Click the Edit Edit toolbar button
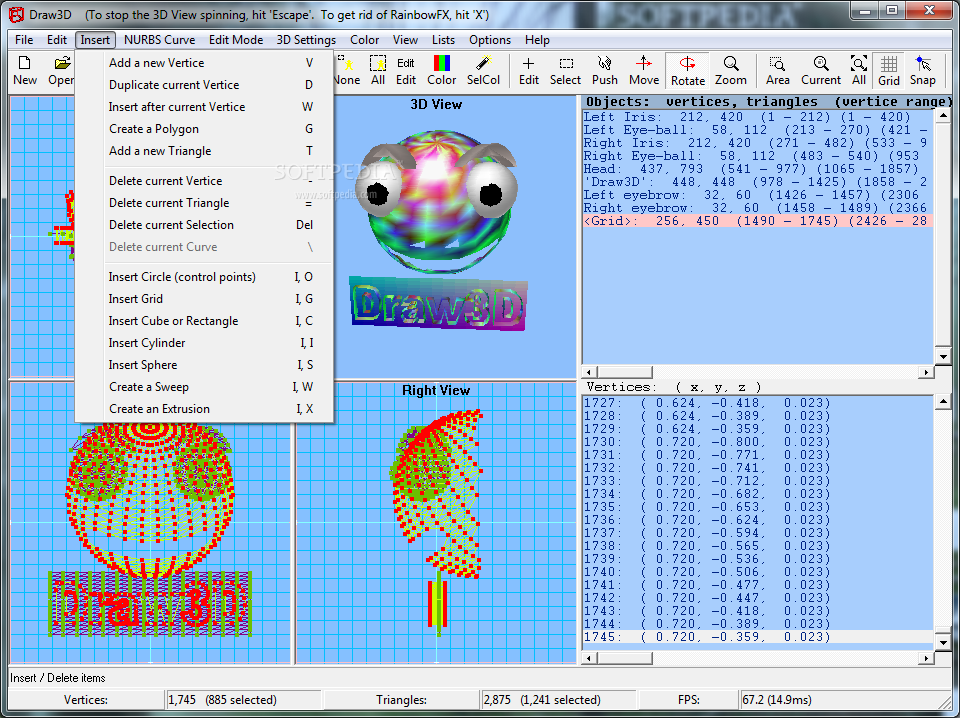The image size is (960, 718). [405, 70]
